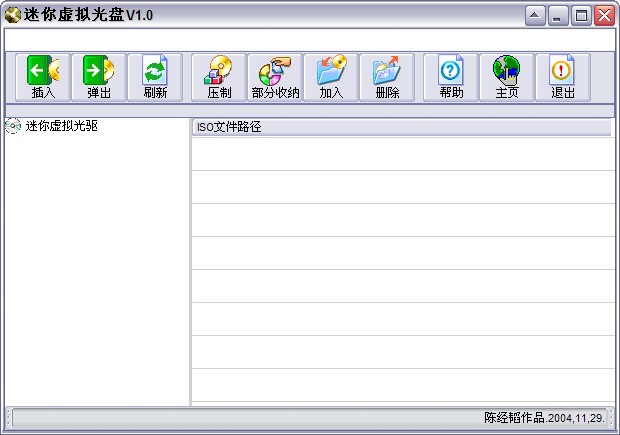Add an ISO with the 加入 icon
This screenshot has width=620, height=435.
pos(331,77)
